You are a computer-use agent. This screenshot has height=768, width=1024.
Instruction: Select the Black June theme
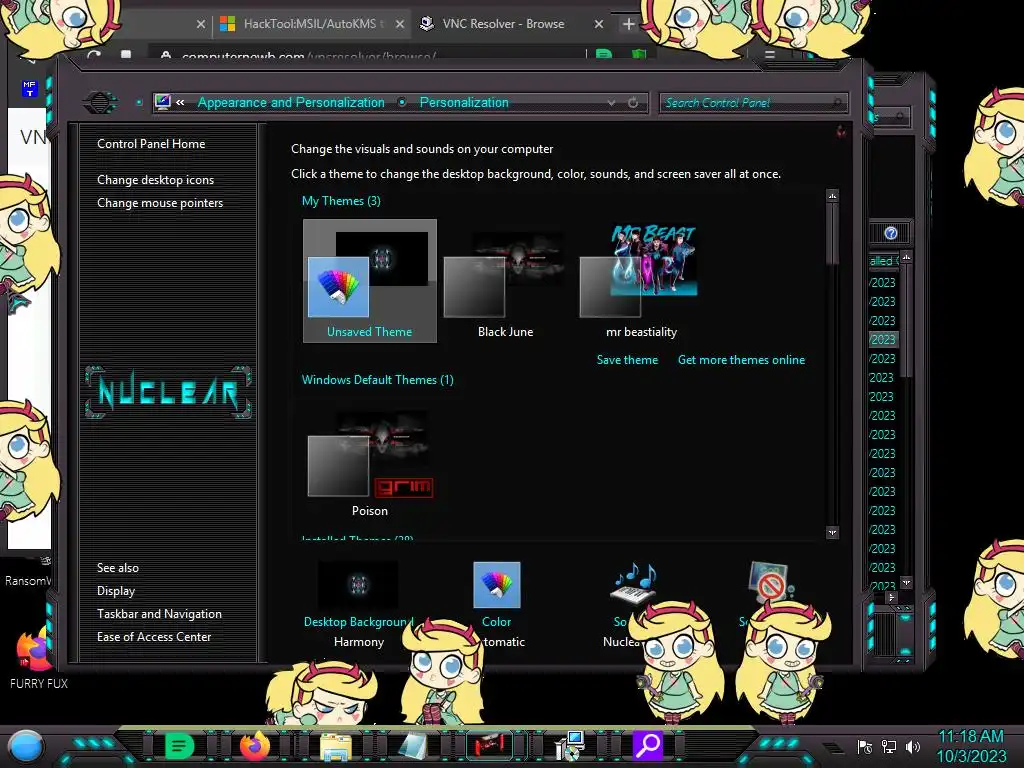505,282
